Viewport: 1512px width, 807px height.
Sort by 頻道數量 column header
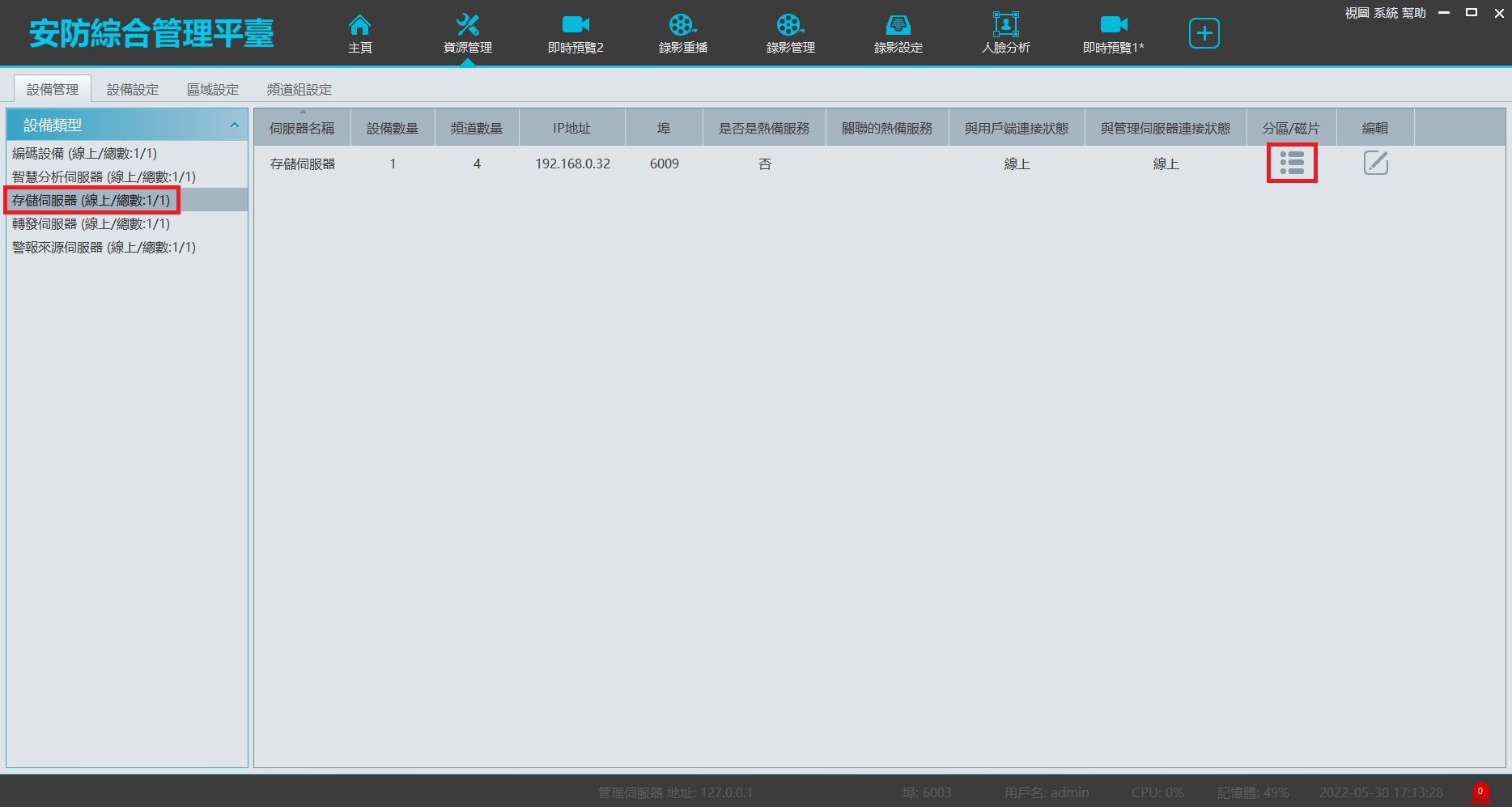[x=477, y=128]
